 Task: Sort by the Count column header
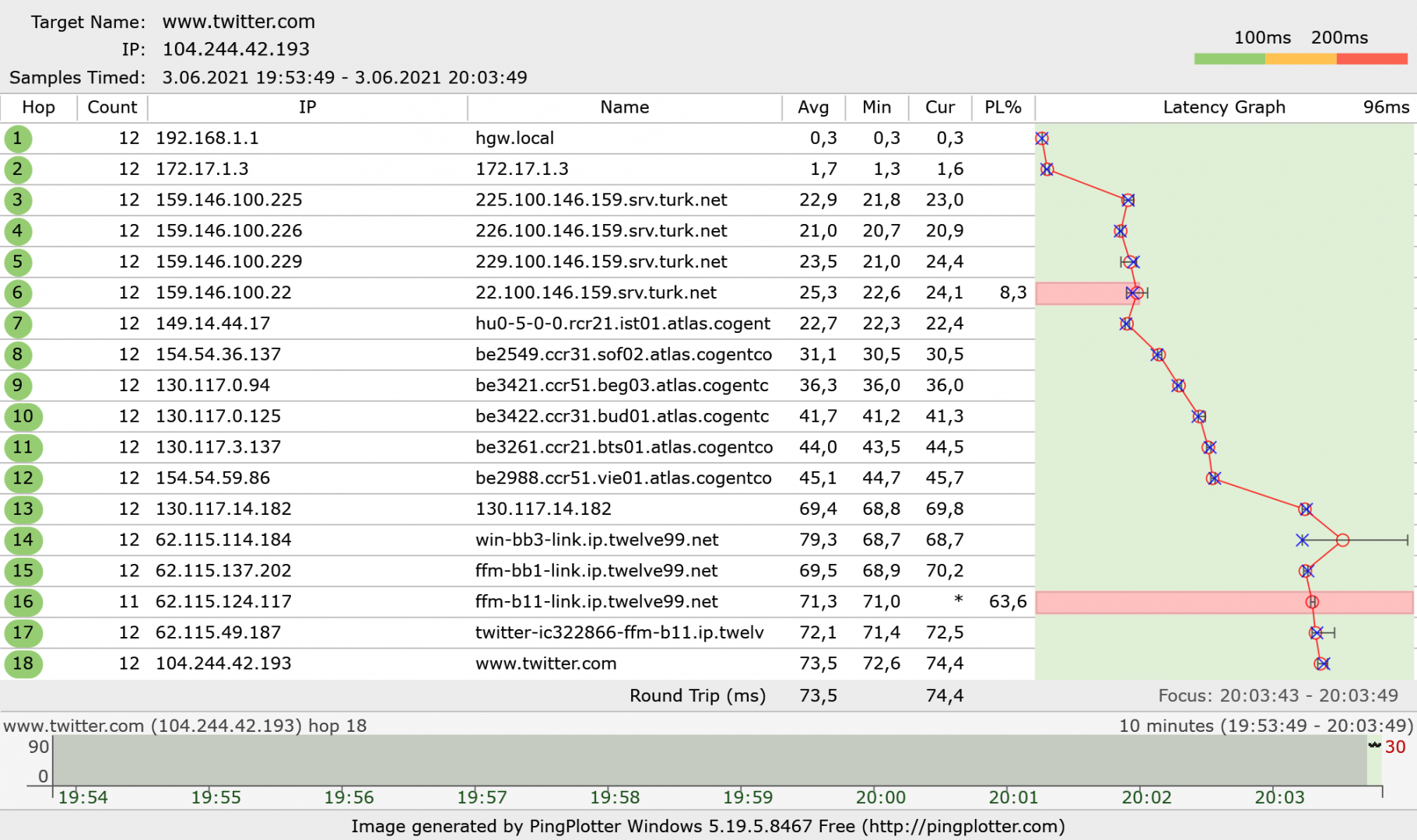coord(112,107)
